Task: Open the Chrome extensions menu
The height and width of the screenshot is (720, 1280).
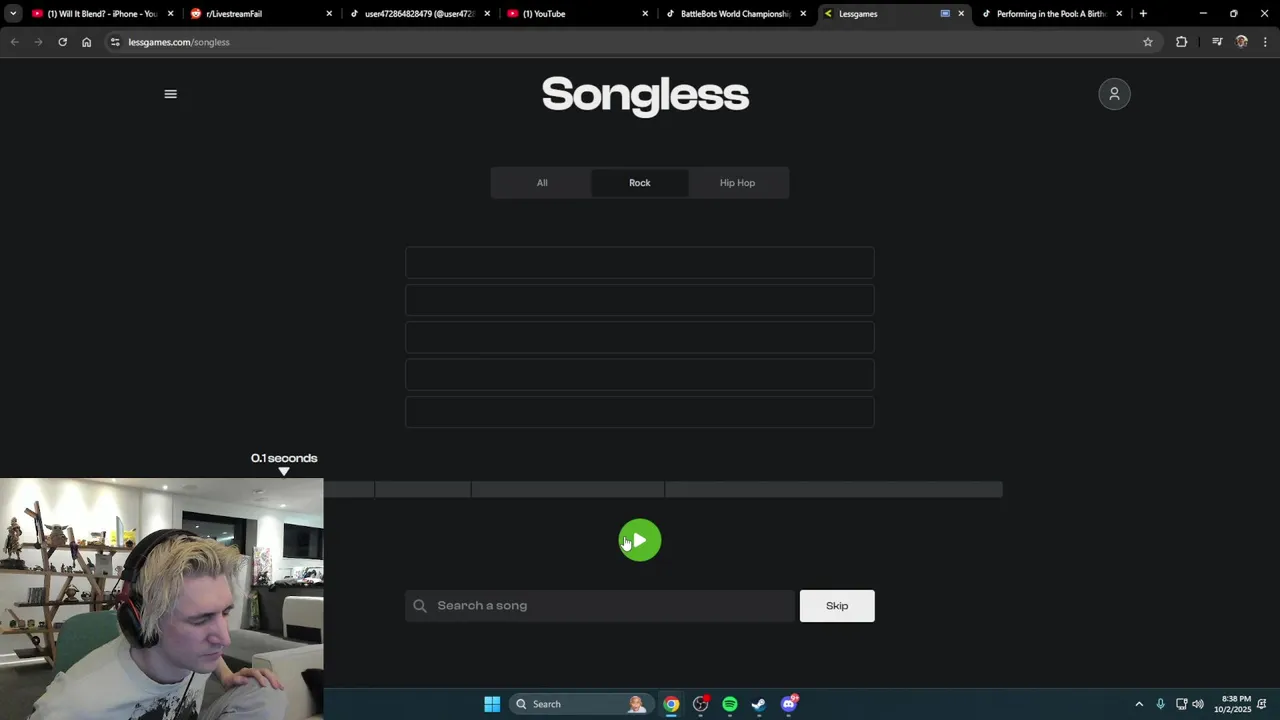Action: point(1181,42)
